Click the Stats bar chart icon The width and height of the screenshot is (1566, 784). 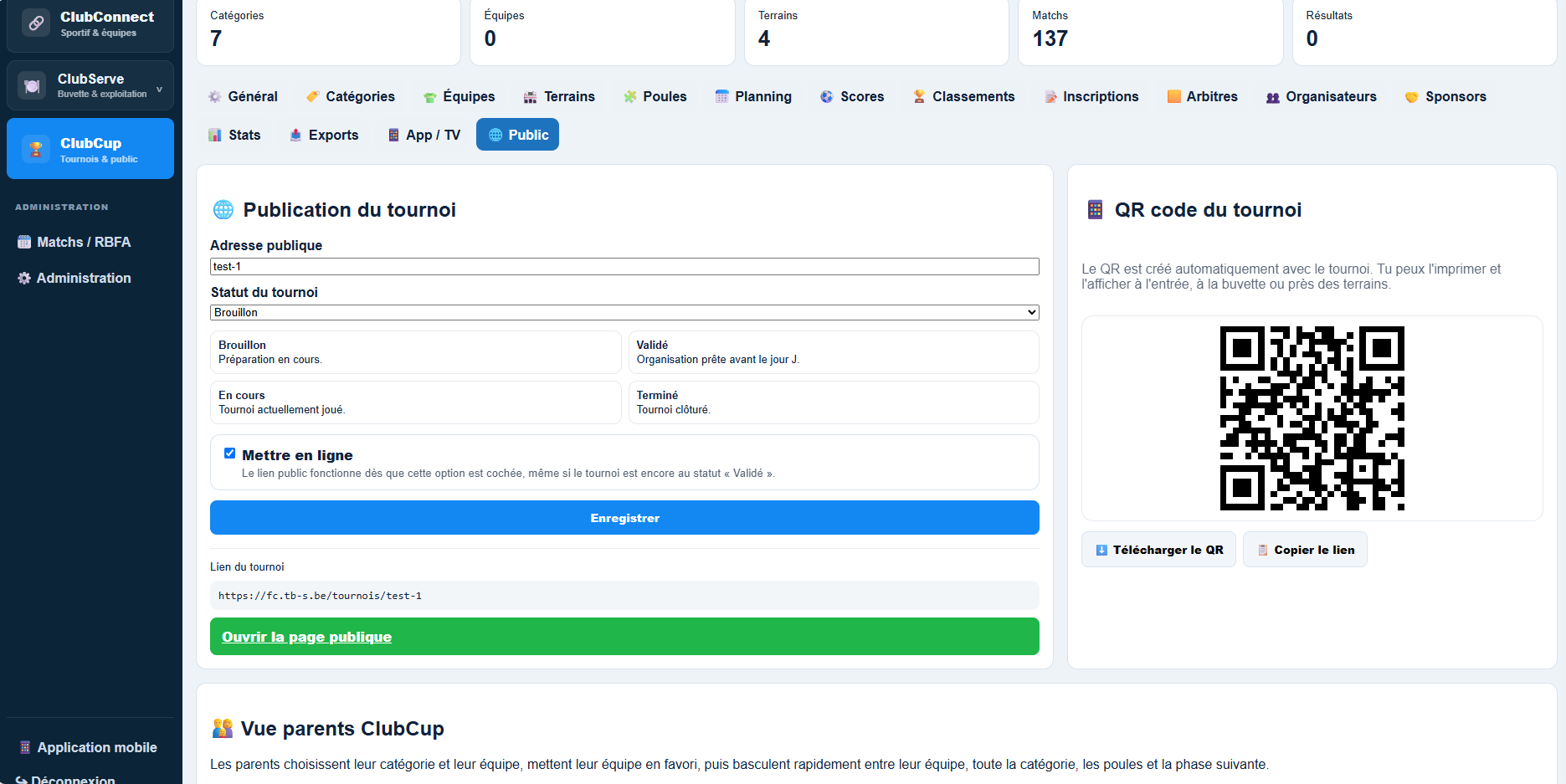(x=215, y=135)
